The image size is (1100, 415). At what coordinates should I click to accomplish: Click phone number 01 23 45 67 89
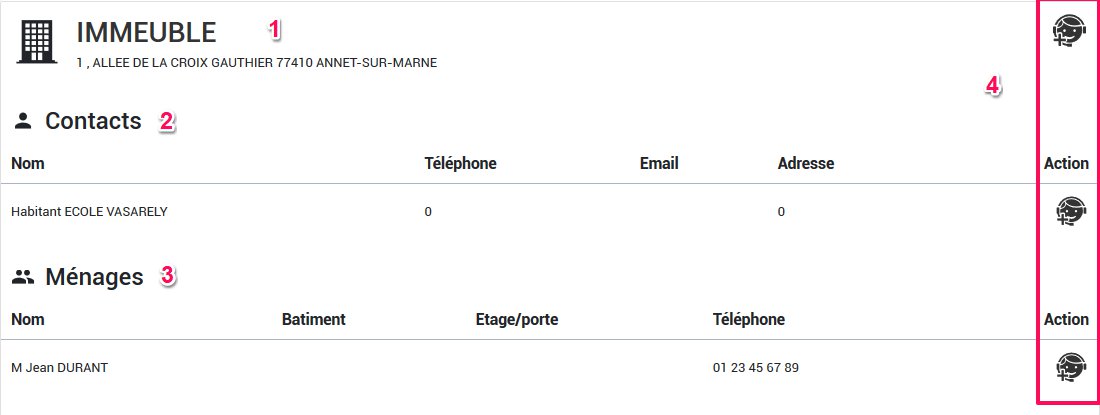[x=755, y=367]
